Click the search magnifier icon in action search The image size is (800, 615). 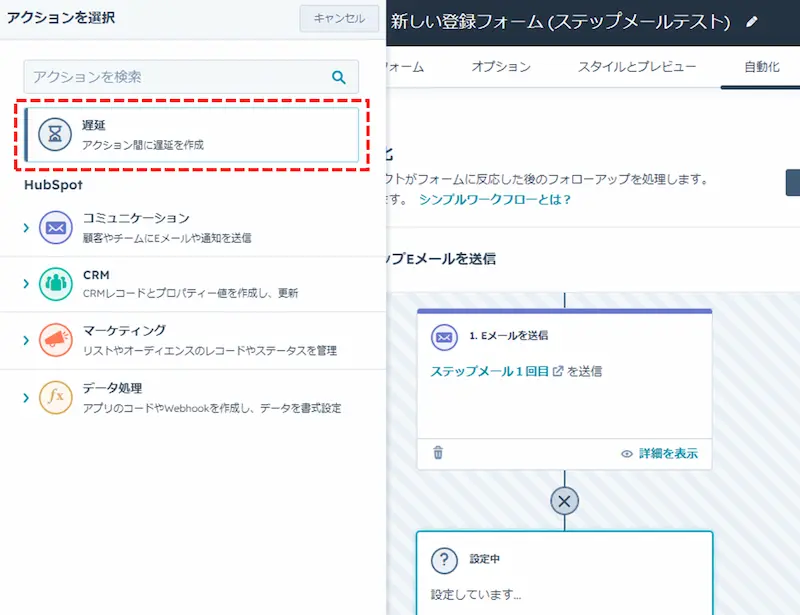339,77
